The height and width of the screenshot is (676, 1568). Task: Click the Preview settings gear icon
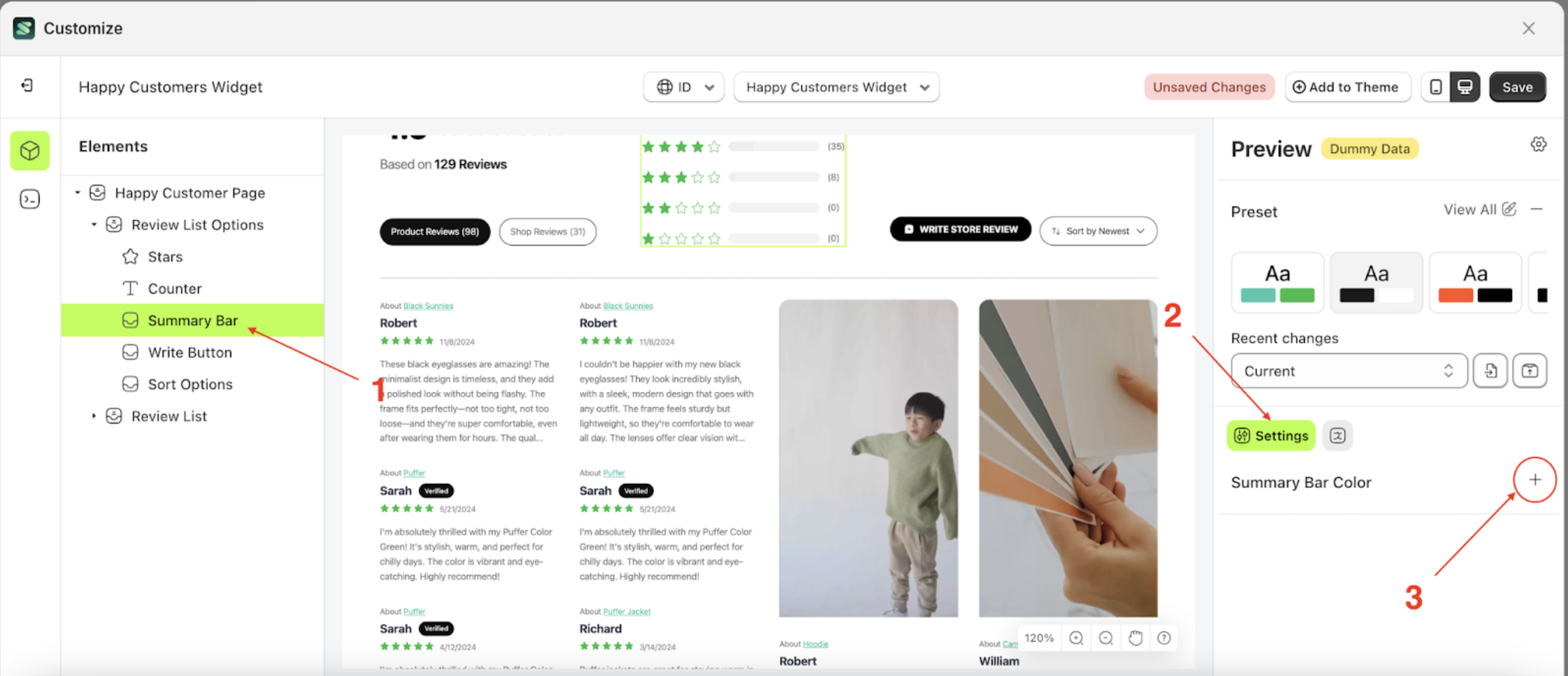point(1538,145)
